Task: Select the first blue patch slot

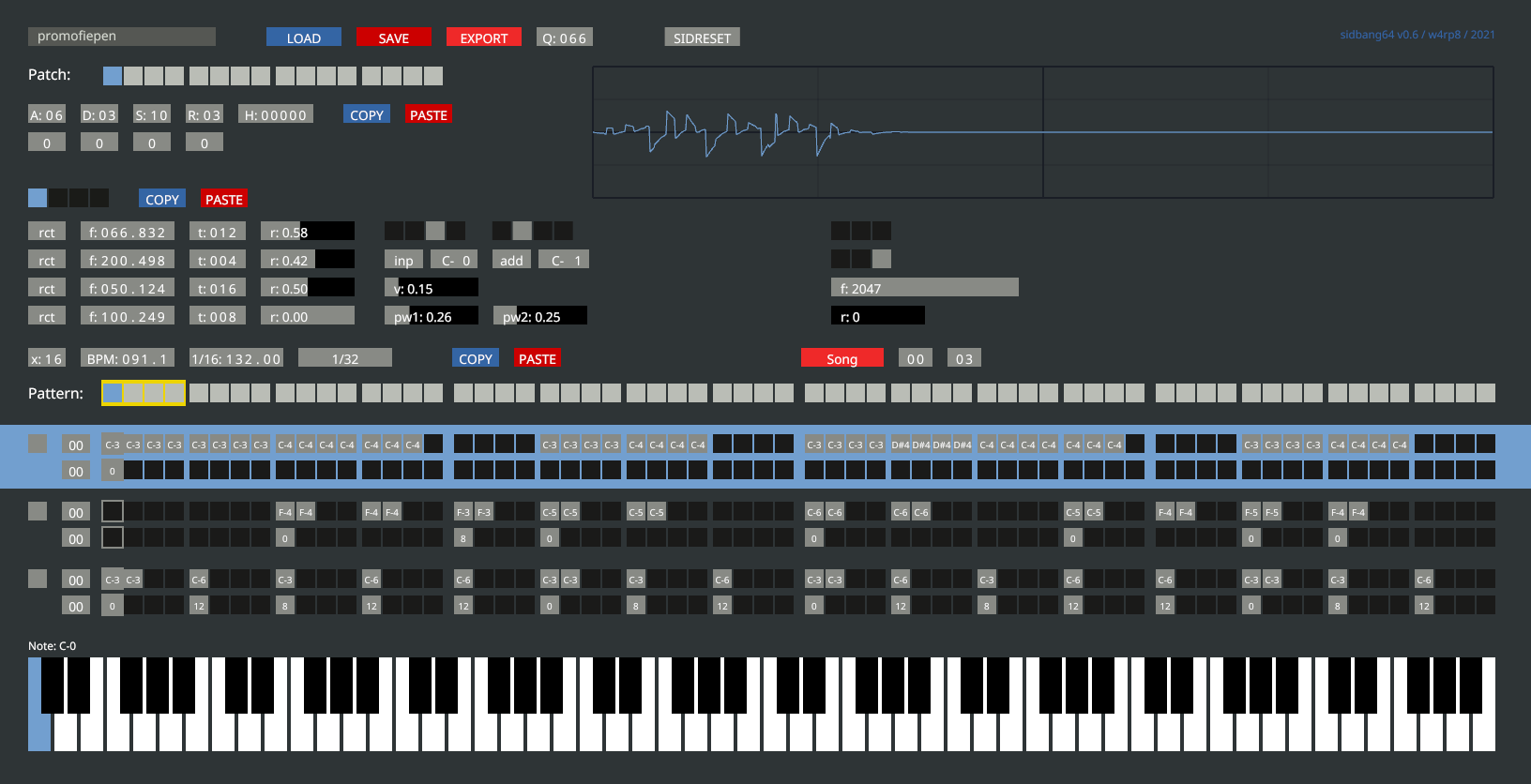Action: click(113, 76)
